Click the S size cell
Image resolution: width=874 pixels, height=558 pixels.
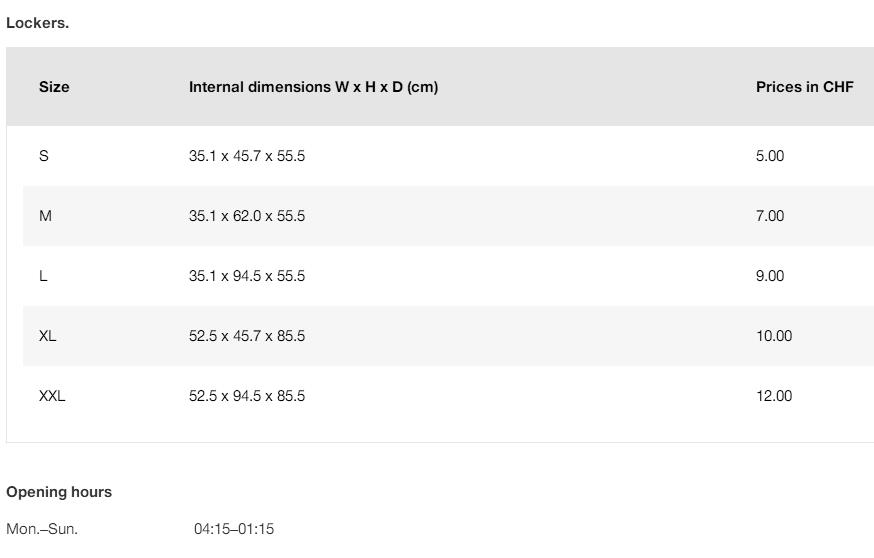(44, 156)
